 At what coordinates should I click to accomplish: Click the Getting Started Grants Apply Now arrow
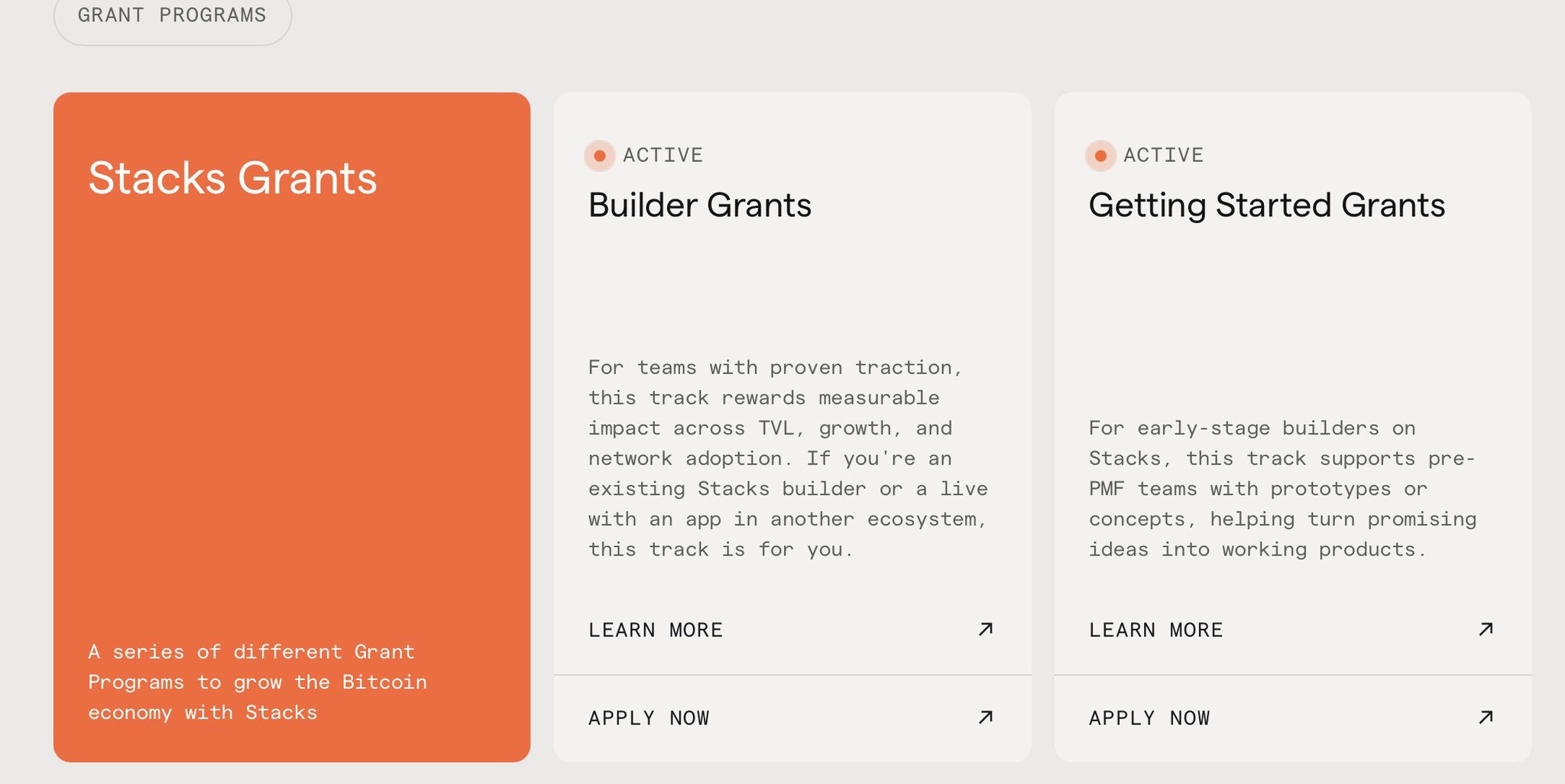click(x=1486, y=717)
